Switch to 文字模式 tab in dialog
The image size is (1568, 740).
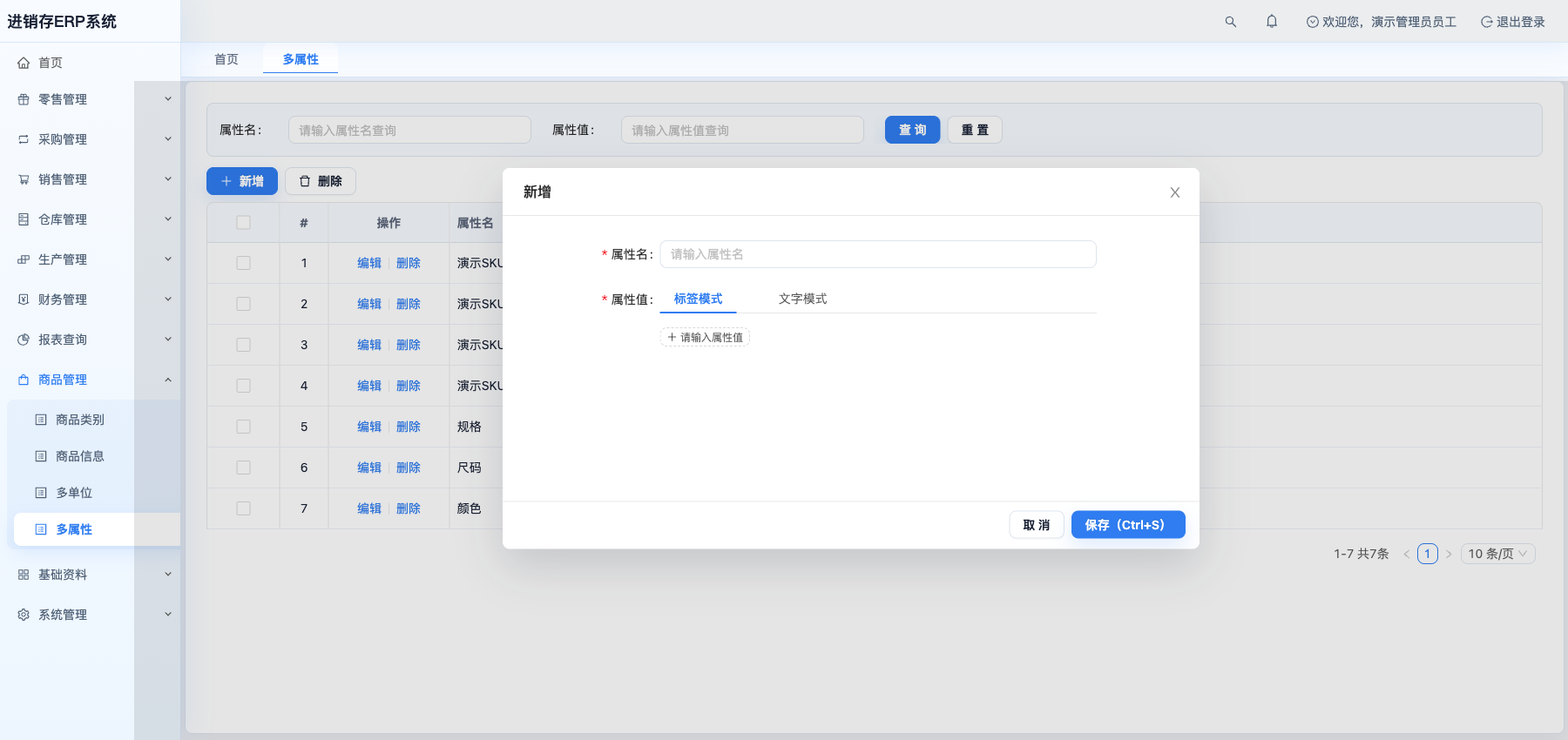click(x=802, y=299)
